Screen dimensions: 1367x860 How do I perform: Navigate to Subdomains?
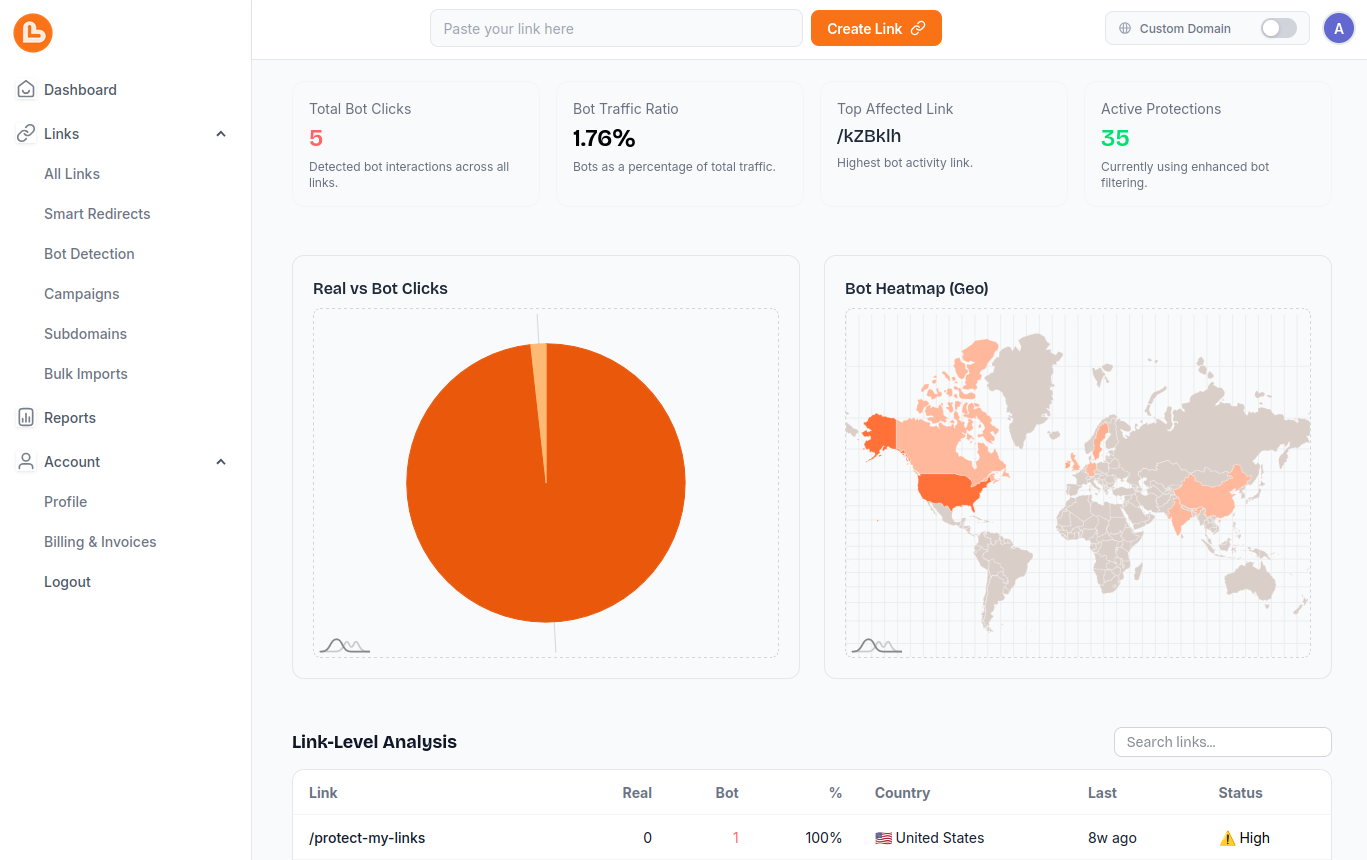point(85,334)
